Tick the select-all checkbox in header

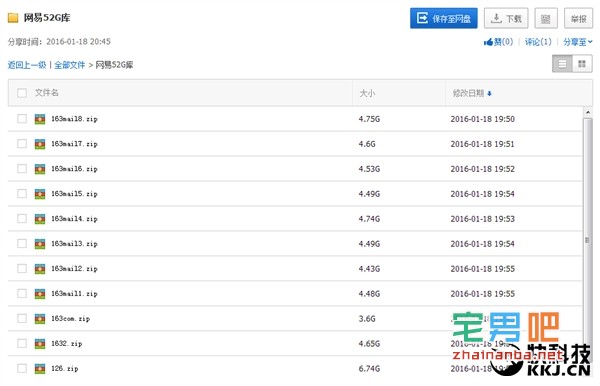tap(22, 93)
